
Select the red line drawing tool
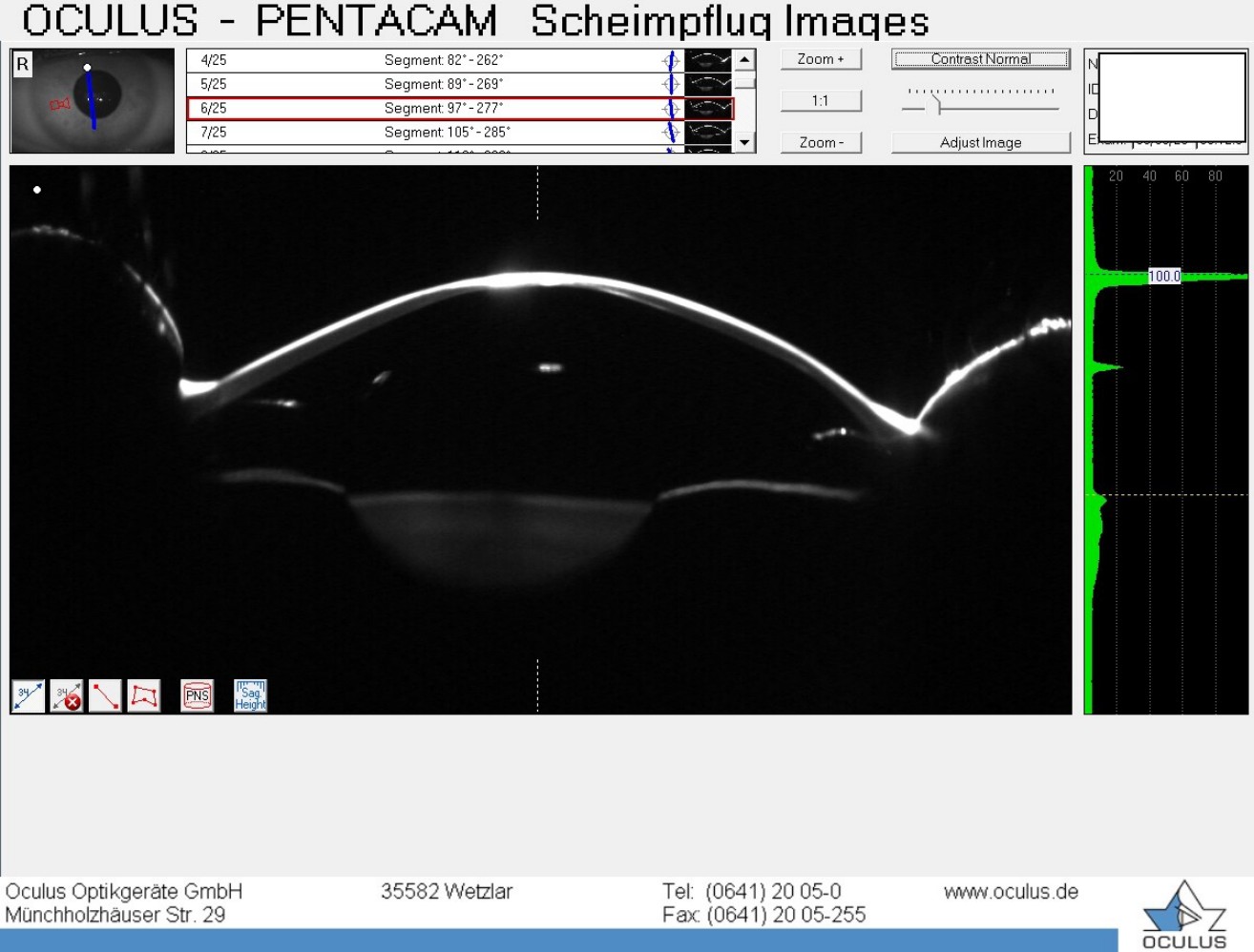(105, 695)
